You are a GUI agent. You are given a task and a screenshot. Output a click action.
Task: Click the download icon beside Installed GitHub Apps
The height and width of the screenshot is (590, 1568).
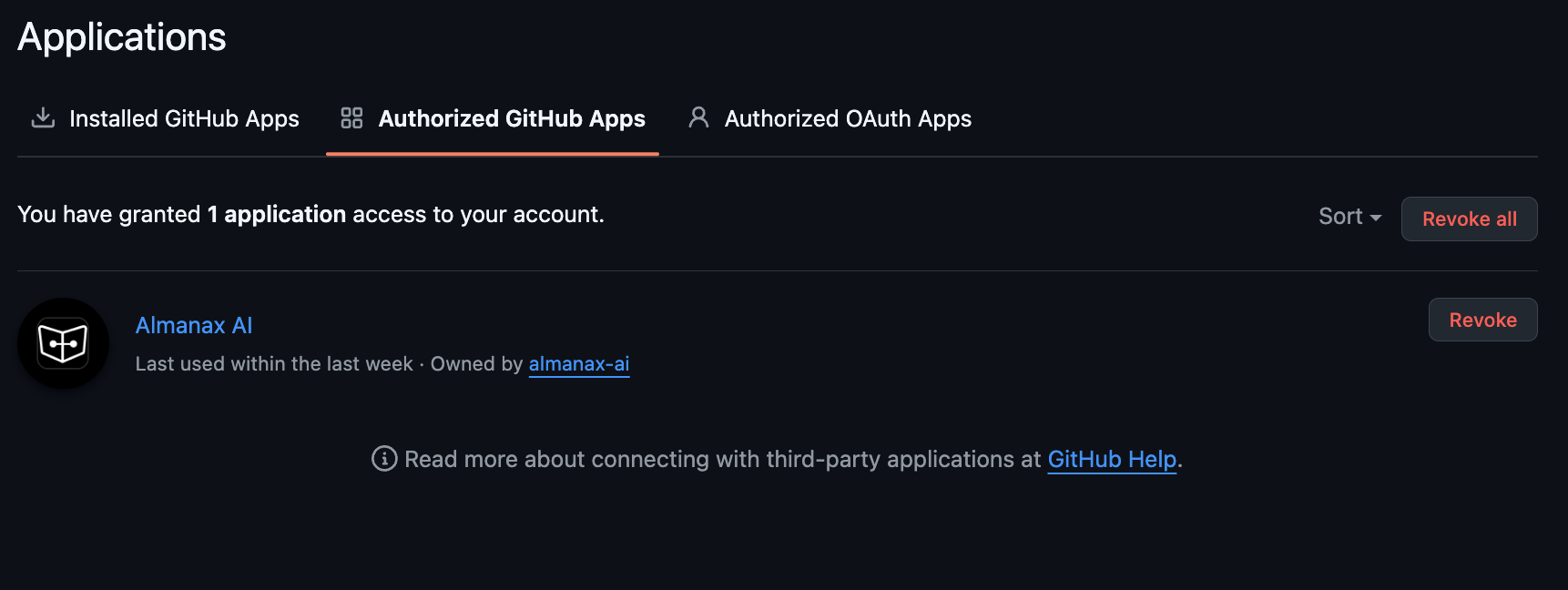point(43,117)
